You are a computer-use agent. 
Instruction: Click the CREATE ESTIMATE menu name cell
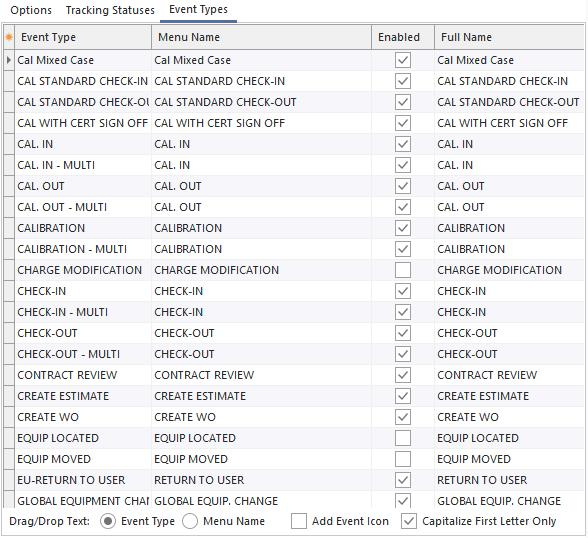(x=261, y=396)
